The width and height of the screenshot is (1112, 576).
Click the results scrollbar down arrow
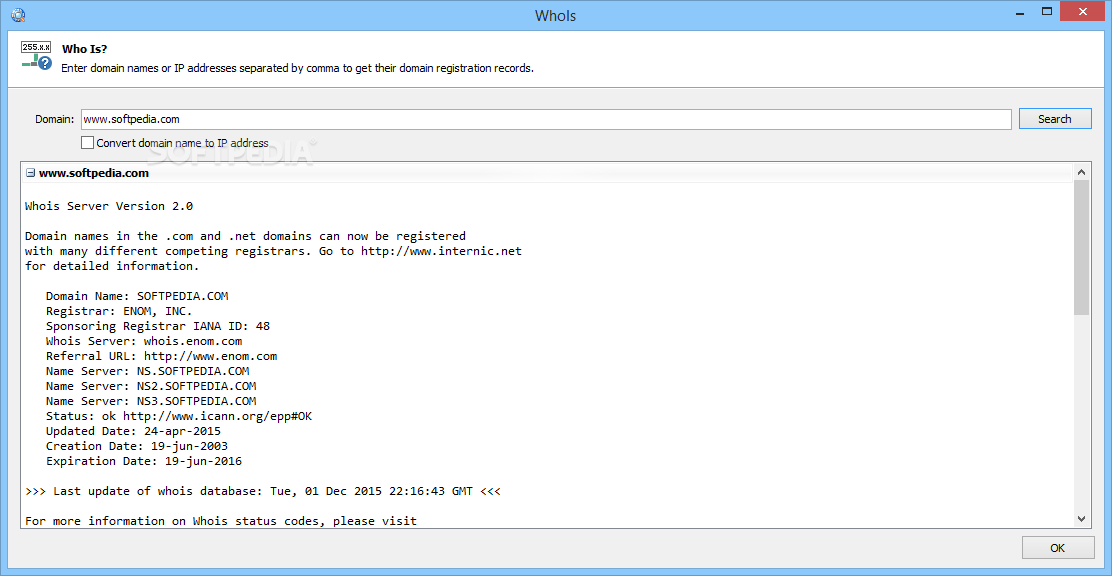coord(1082,519)
